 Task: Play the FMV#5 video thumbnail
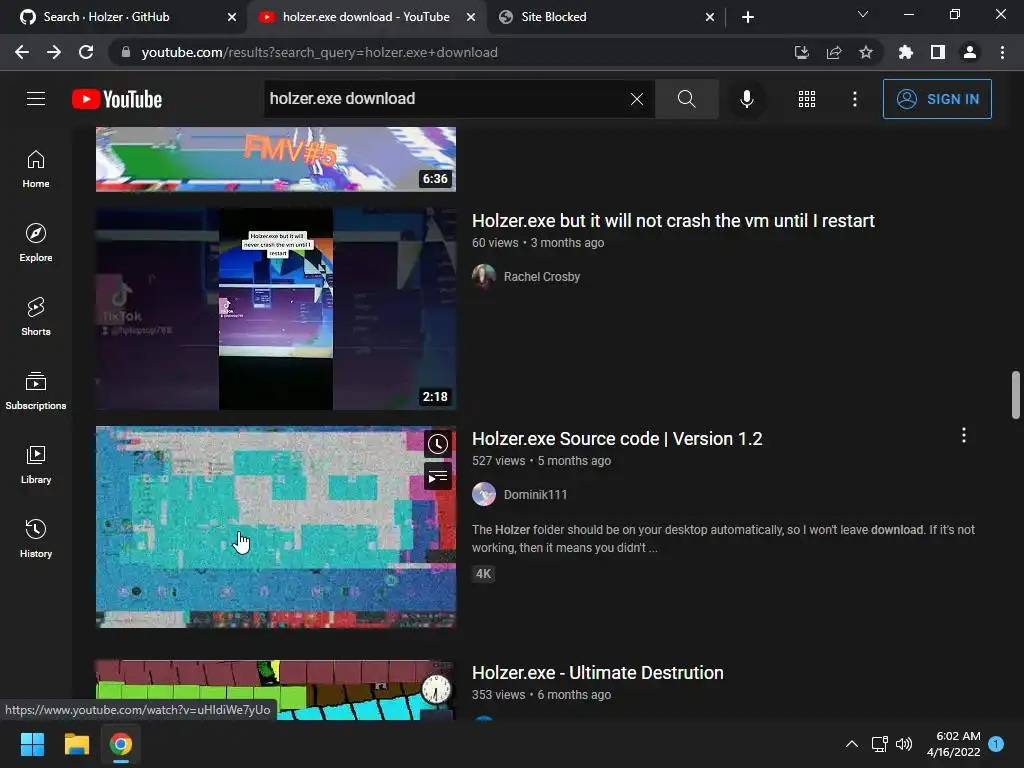click(276, 159)
